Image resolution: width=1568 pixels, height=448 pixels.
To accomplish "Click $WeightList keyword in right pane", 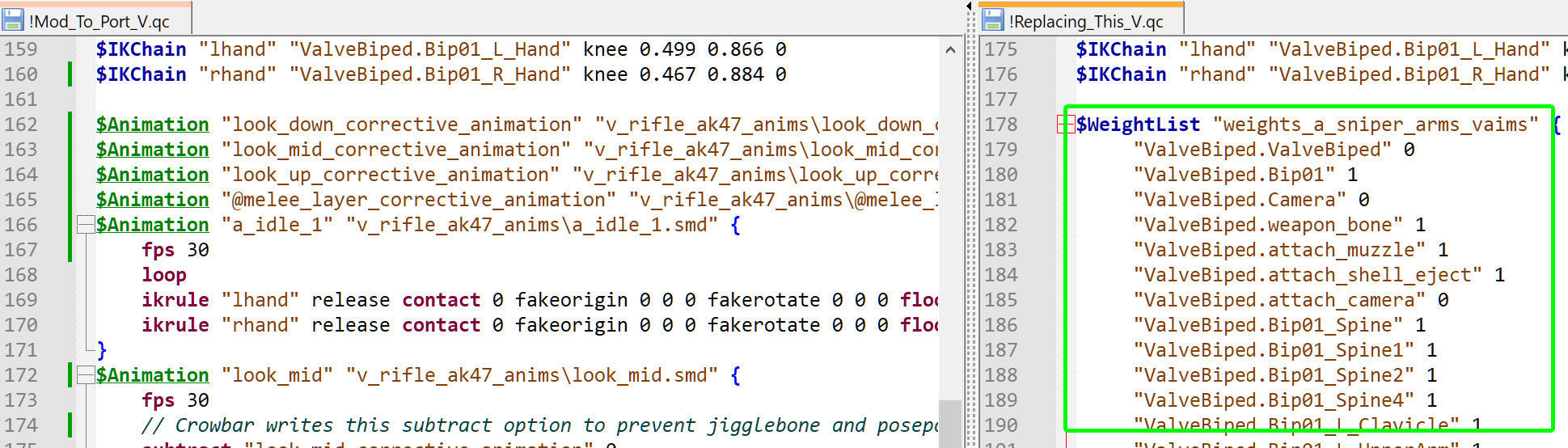I will [1138, 125].
